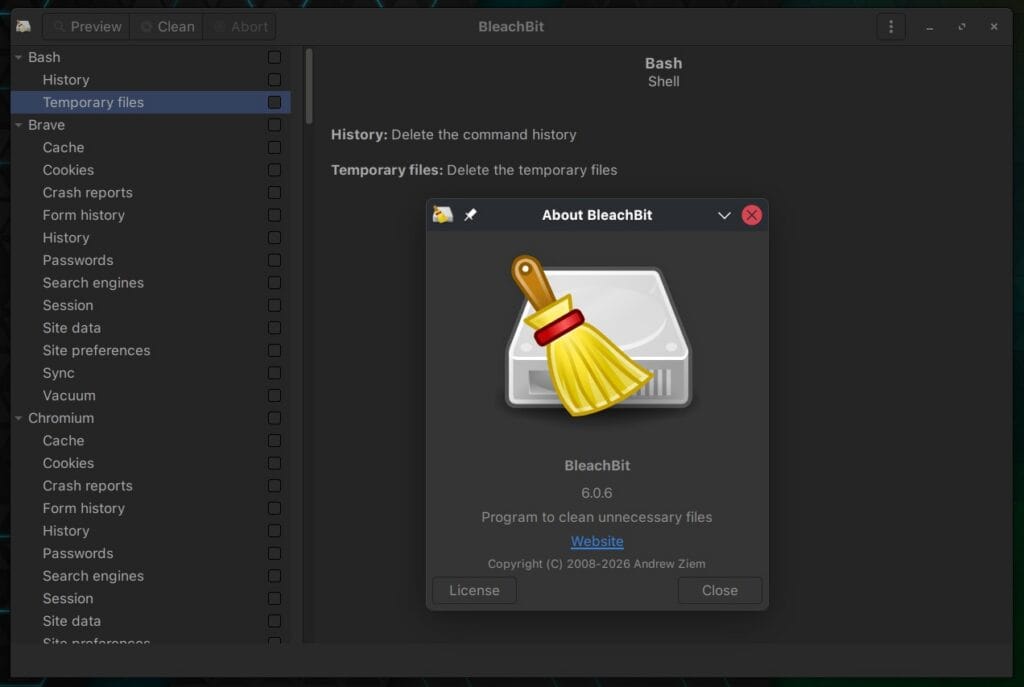Click 'History: Delete the command history' description
Viewport: 1024px width, 687px height.
(x=454, y=135)
